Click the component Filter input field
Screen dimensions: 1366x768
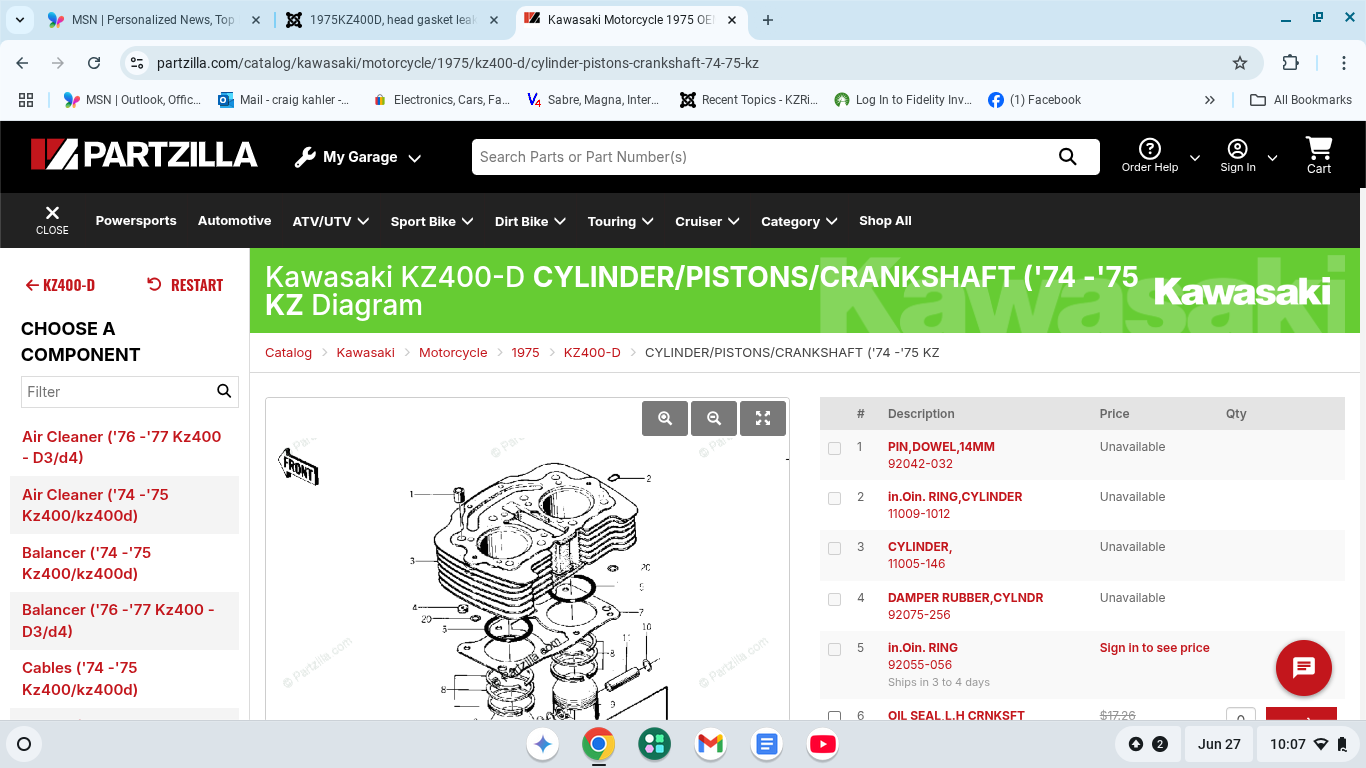click(116, 392)
